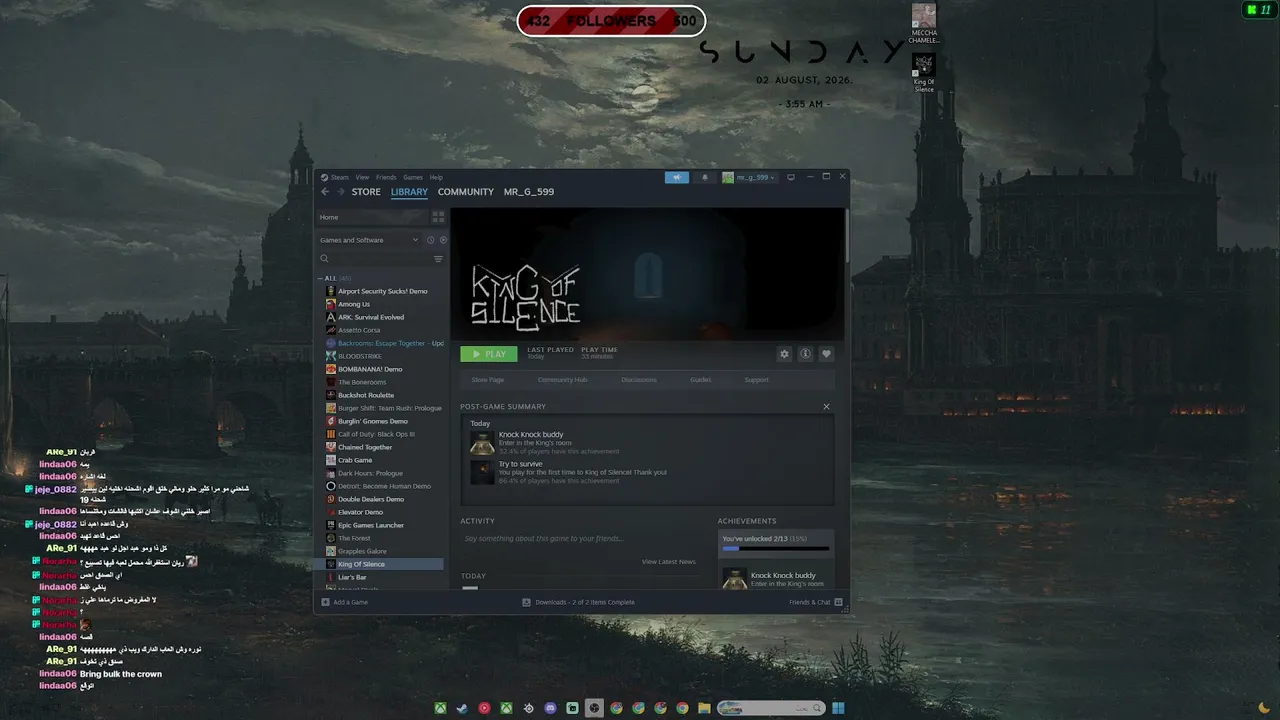The height and width of the screenshot is (720, 1280).
Task: Collapse the ALL games category
Action: coord(321,278)
